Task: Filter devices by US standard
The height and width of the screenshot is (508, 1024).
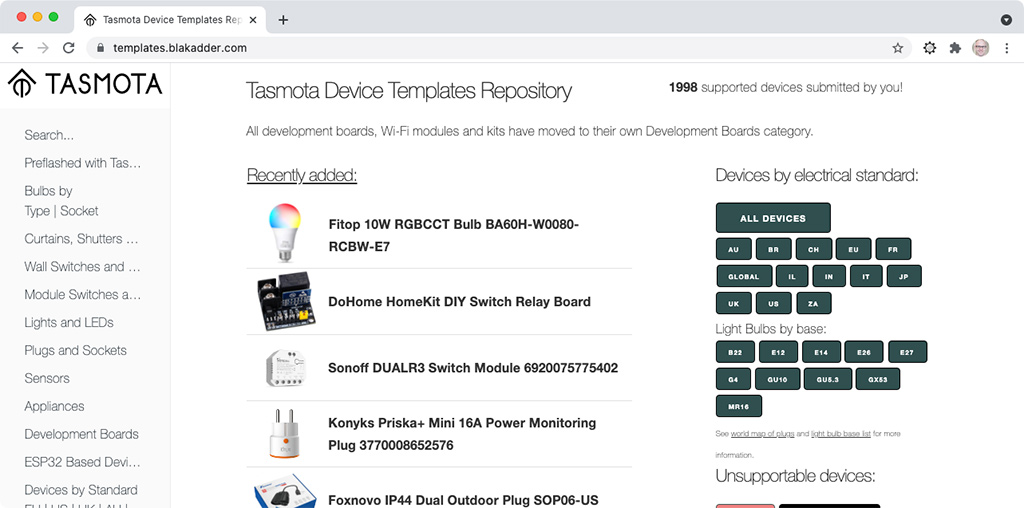Action: 773,303
